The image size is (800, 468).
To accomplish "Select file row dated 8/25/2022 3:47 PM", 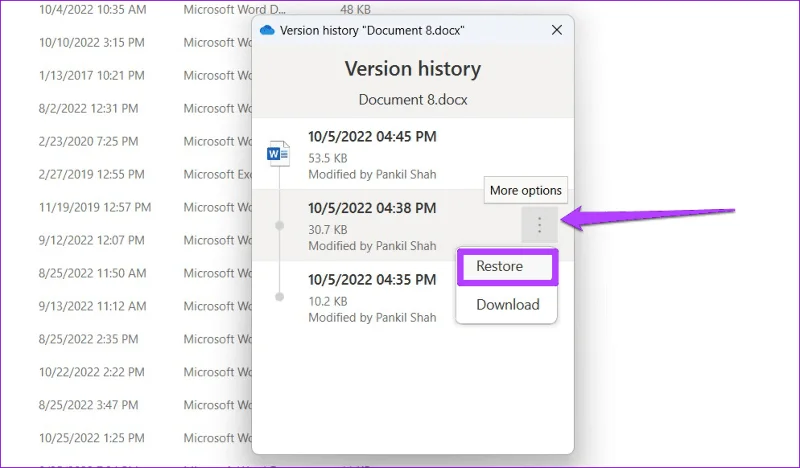I will [145, 405].
